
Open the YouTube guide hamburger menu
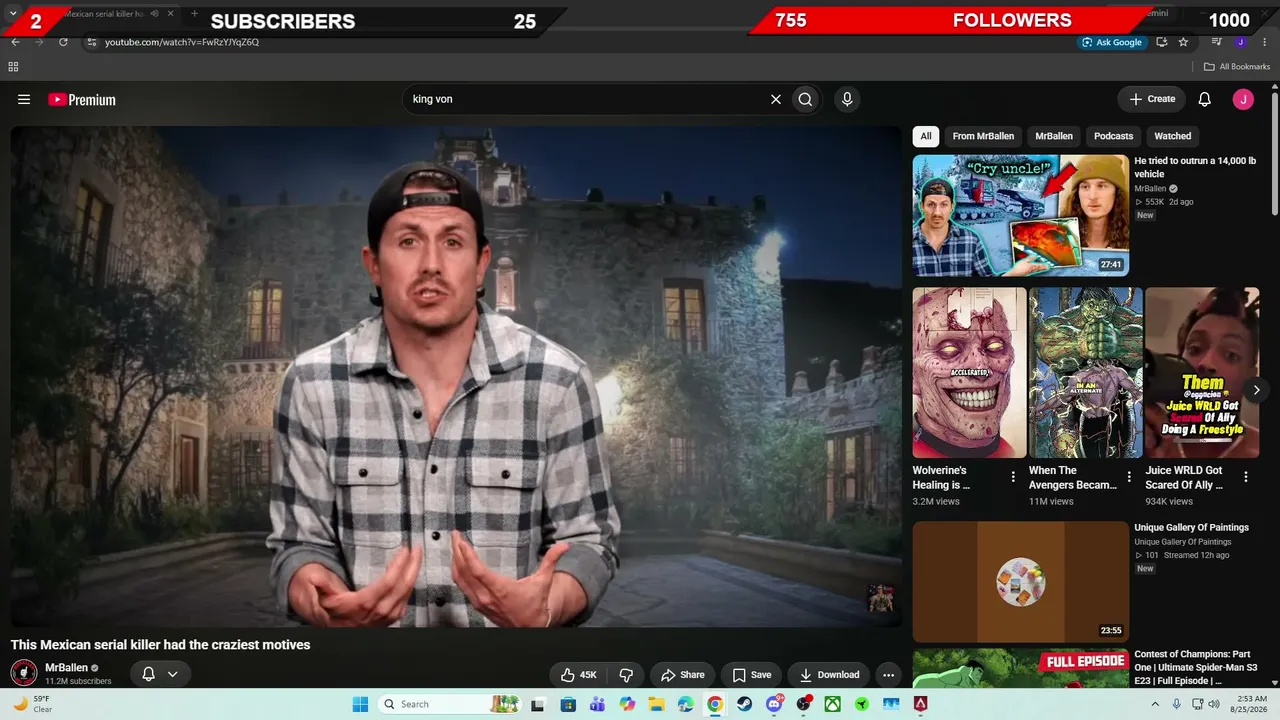click(24, 99)
